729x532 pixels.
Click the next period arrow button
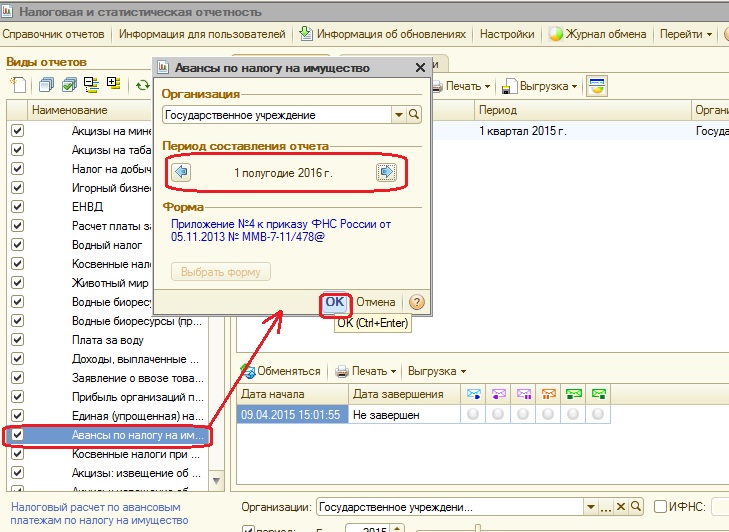386,172
